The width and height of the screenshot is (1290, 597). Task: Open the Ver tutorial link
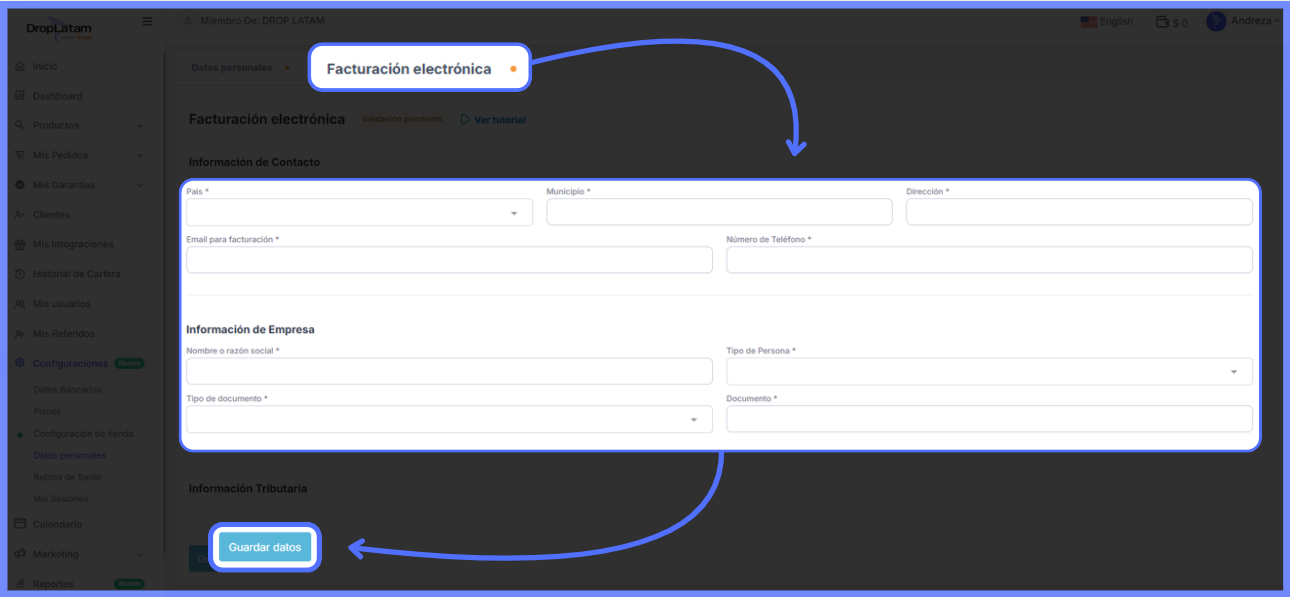click(493, 120)
